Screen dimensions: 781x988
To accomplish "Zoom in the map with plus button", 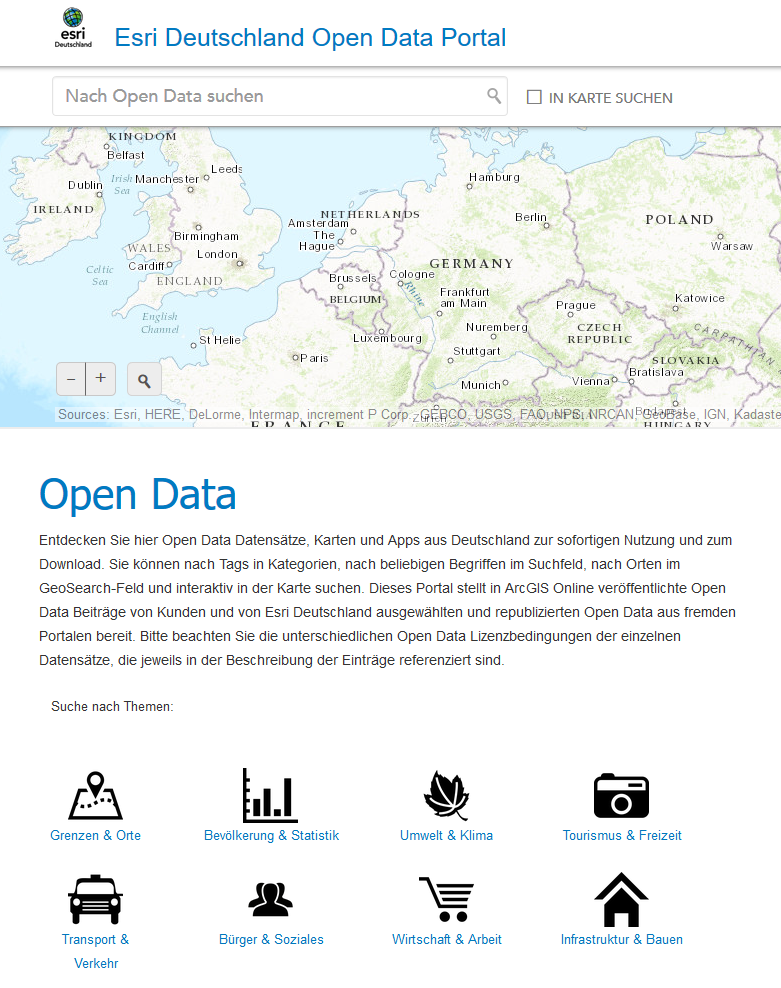I will [x=101, y=379].
